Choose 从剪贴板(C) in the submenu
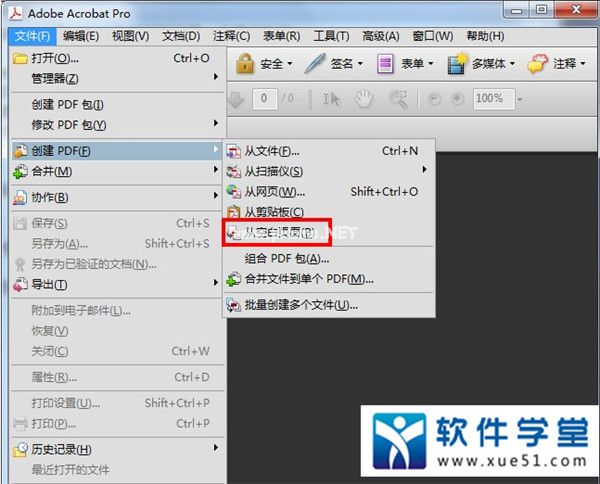This screenshot has height=484, width=600. (329, 212)
